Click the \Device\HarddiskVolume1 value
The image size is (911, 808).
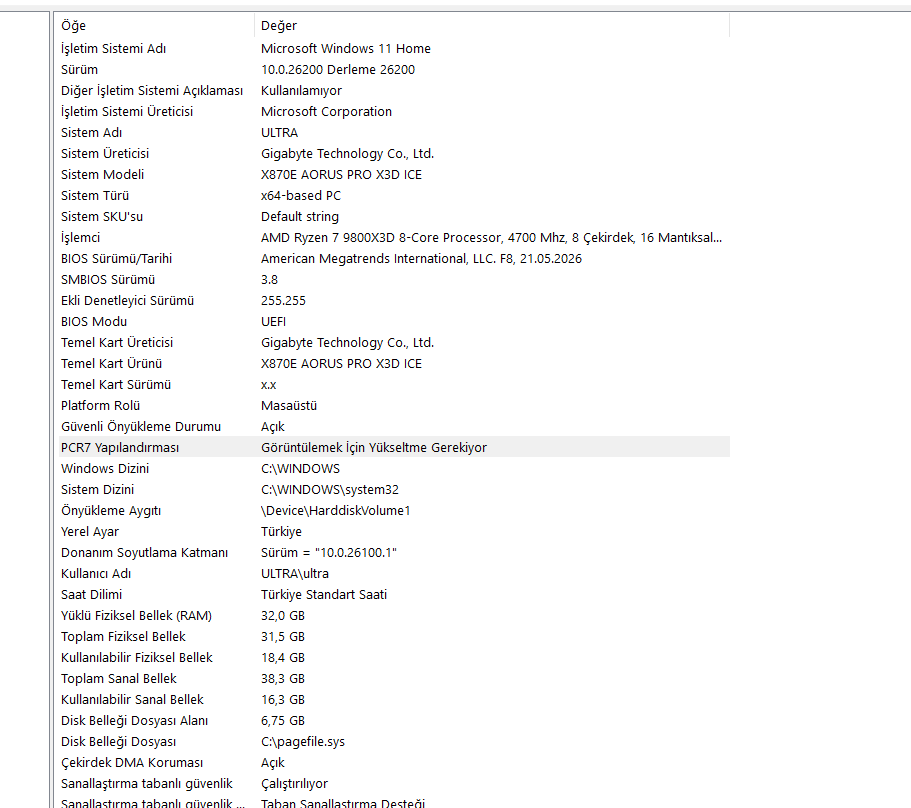335,511
